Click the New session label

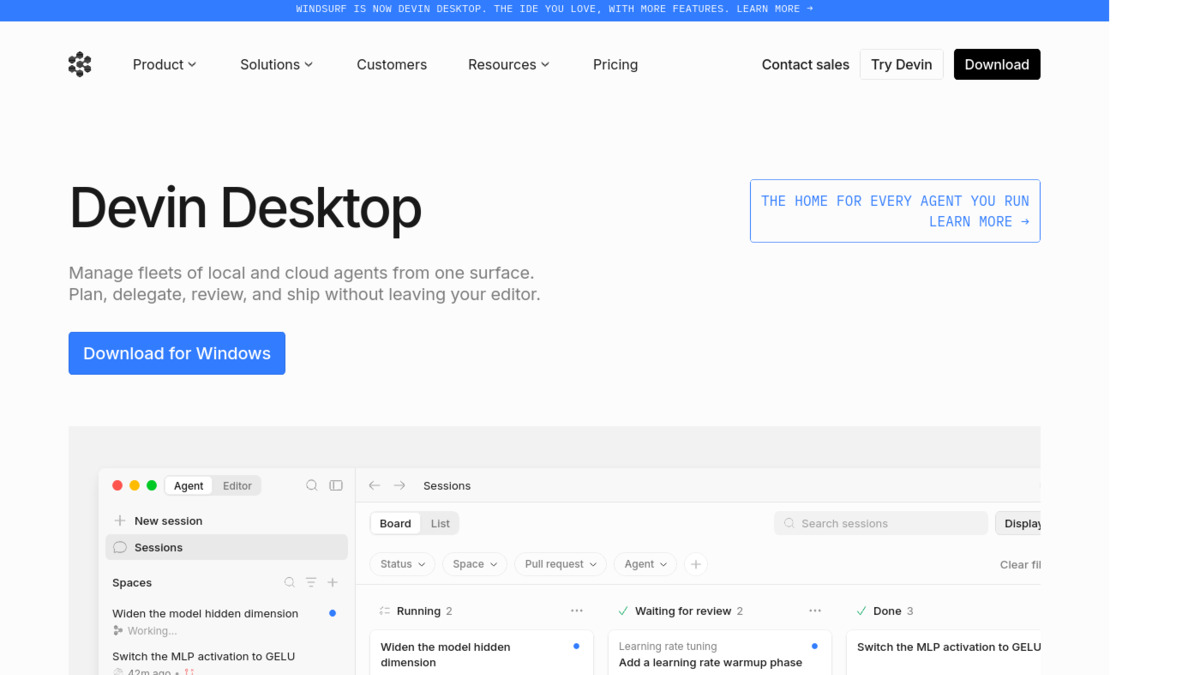[x=168, y=521]
